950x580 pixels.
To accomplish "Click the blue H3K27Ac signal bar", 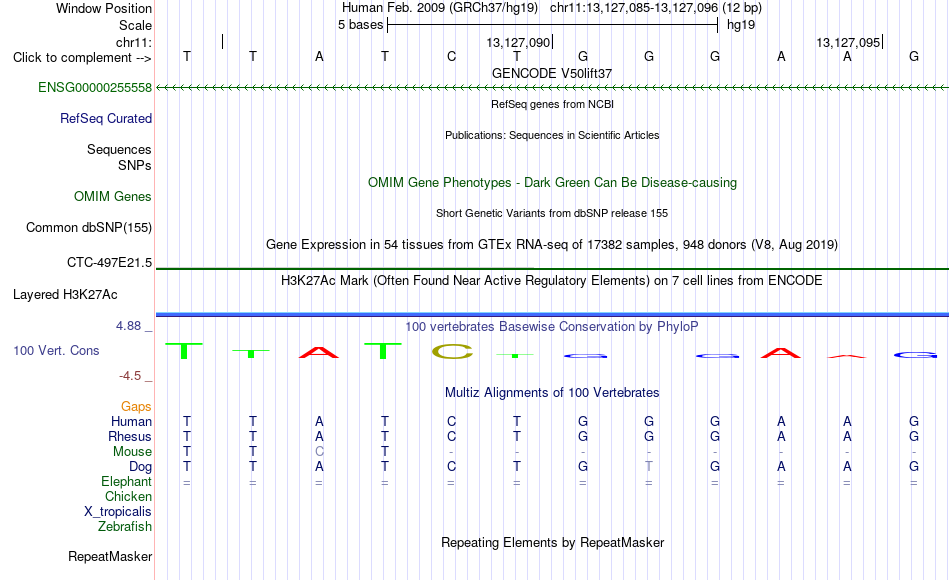I will 552,315.
